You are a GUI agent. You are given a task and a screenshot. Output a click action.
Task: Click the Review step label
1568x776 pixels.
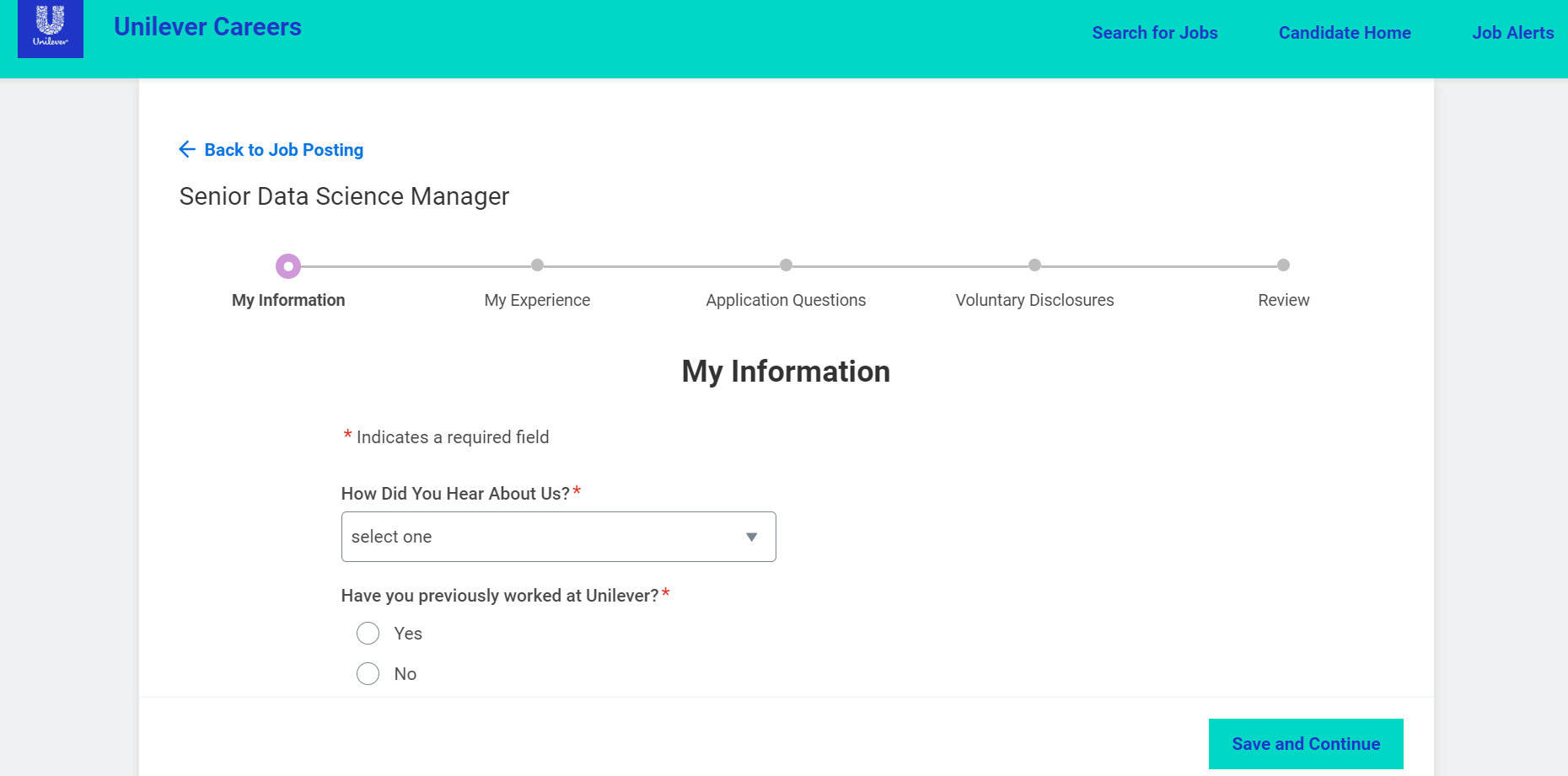(x=1283, y=300)
